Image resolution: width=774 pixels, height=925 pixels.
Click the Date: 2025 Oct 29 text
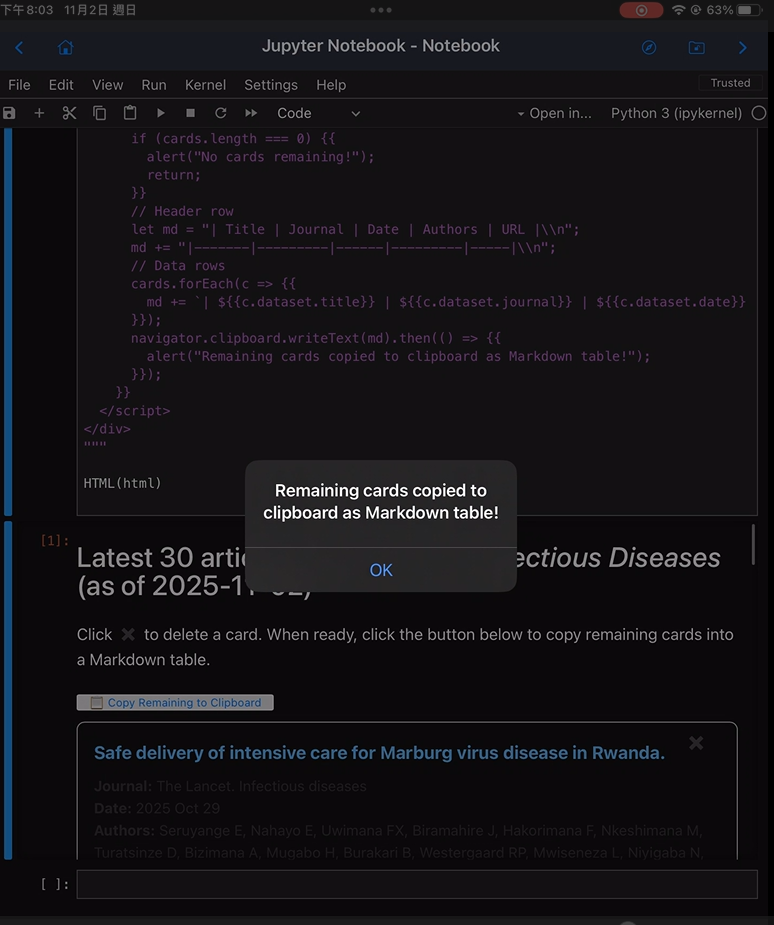tap(157, 808)
